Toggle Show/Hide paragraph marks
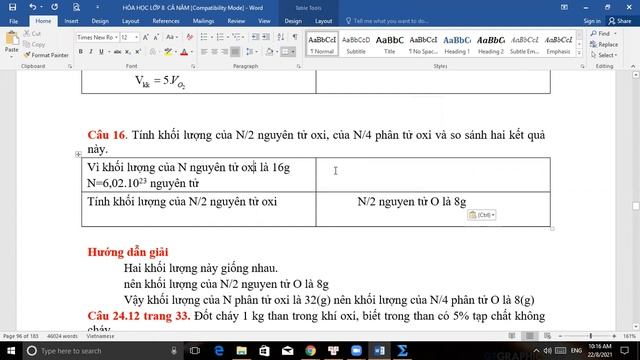The width and height of the screenshot is (640, 360). click(295, 37)
